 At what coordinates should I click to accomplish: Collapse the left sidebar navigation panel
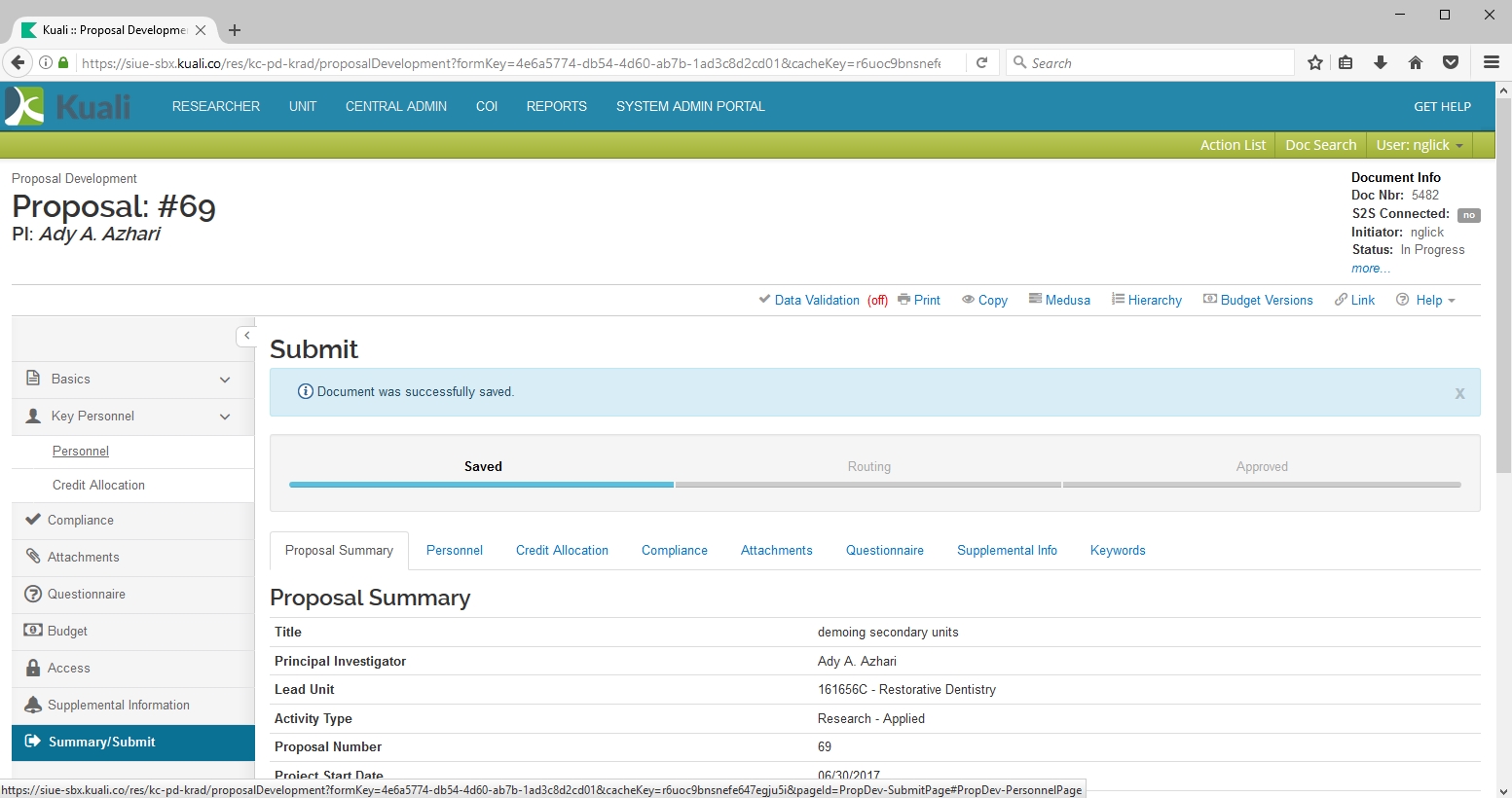tap(246, 336)
